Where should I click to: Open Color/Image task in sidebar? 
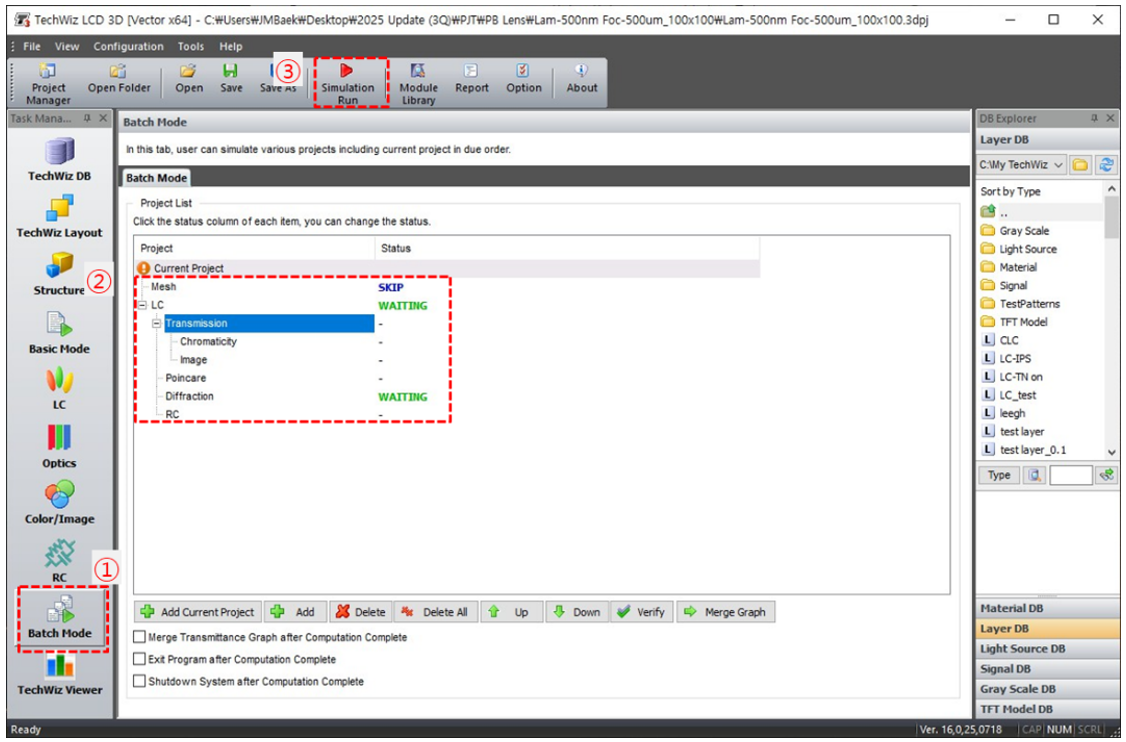tap(59, 502)
